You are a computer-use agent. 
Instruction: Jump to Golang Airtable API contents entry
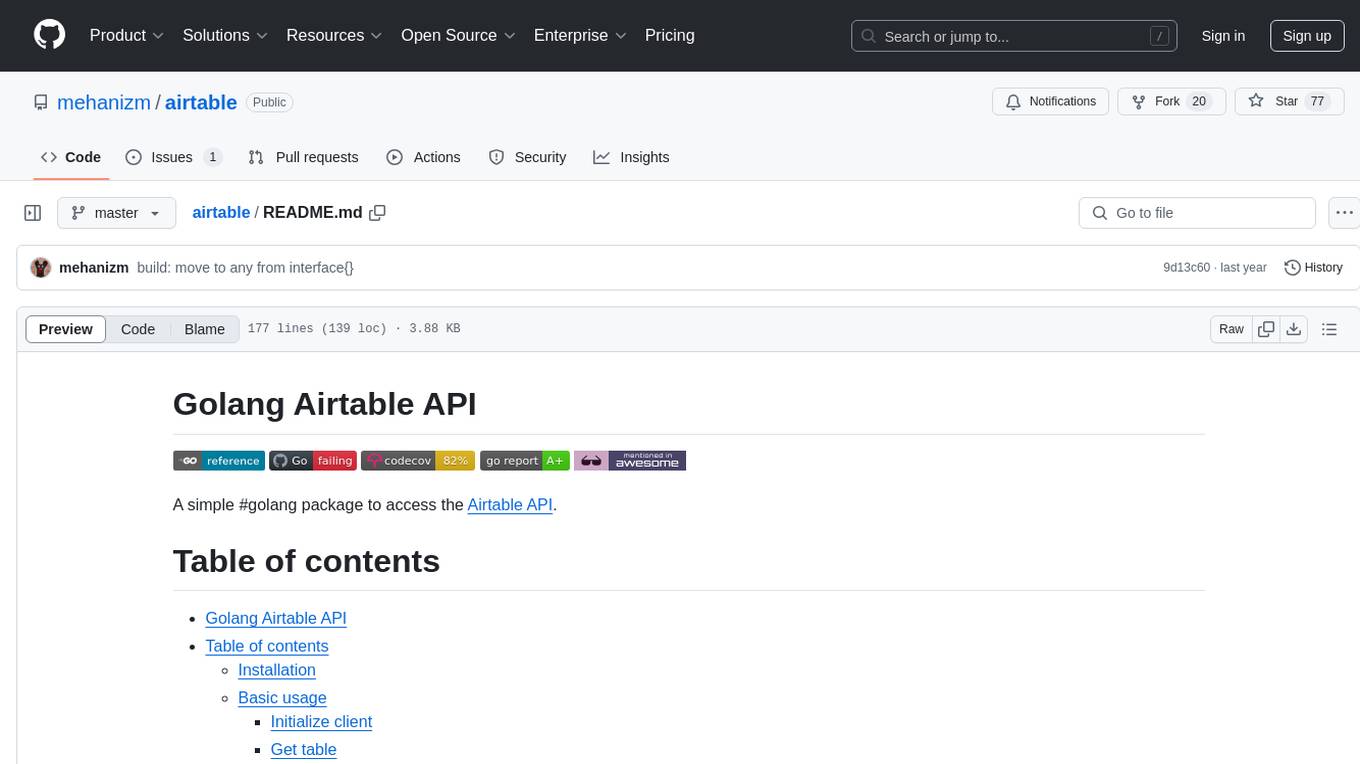276,618
